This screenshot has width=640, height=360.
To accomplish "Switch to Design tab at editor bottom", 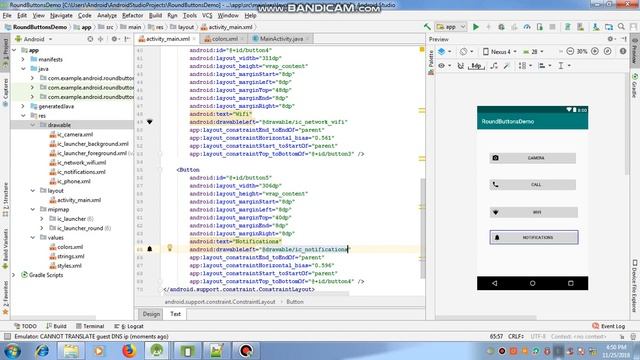I will (x=151, y=314).
